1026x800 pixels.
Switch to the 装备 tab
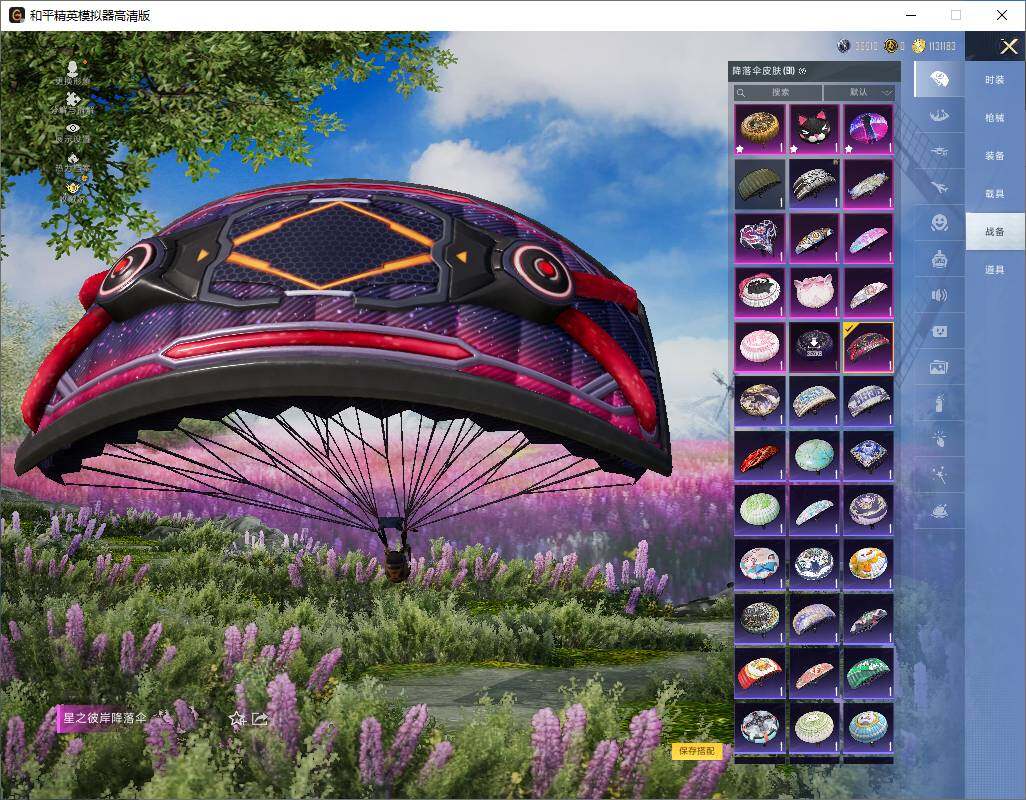click(x=995, y=156)
